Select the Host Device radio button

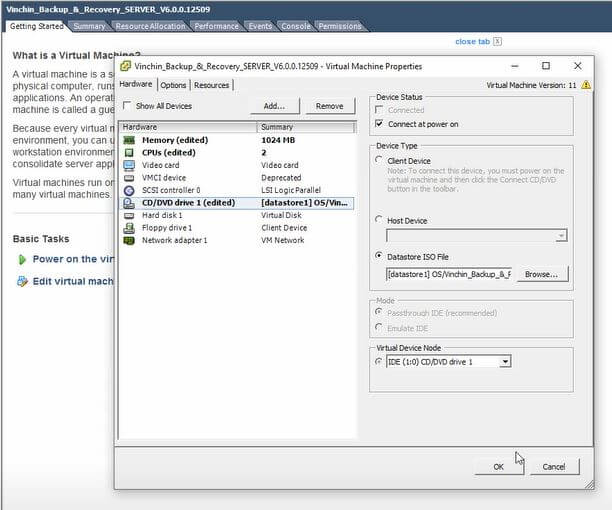click(379, 220)
